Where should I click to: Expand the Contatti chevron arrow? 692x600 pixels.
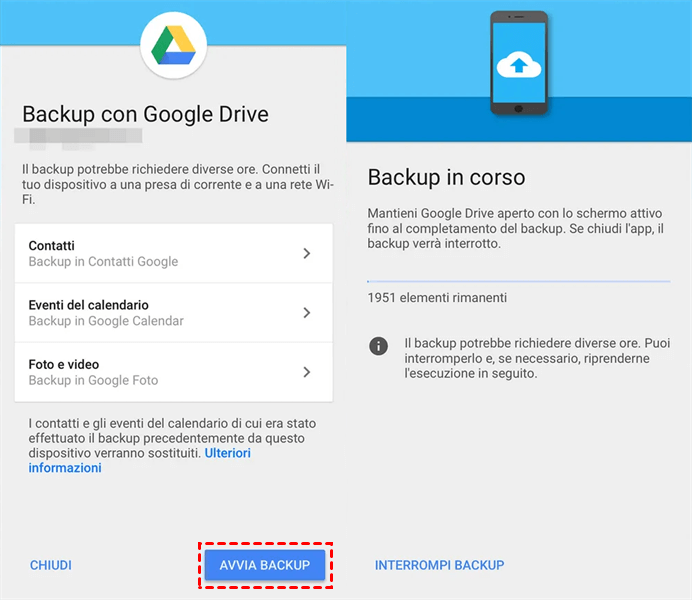tap(307, 254)
